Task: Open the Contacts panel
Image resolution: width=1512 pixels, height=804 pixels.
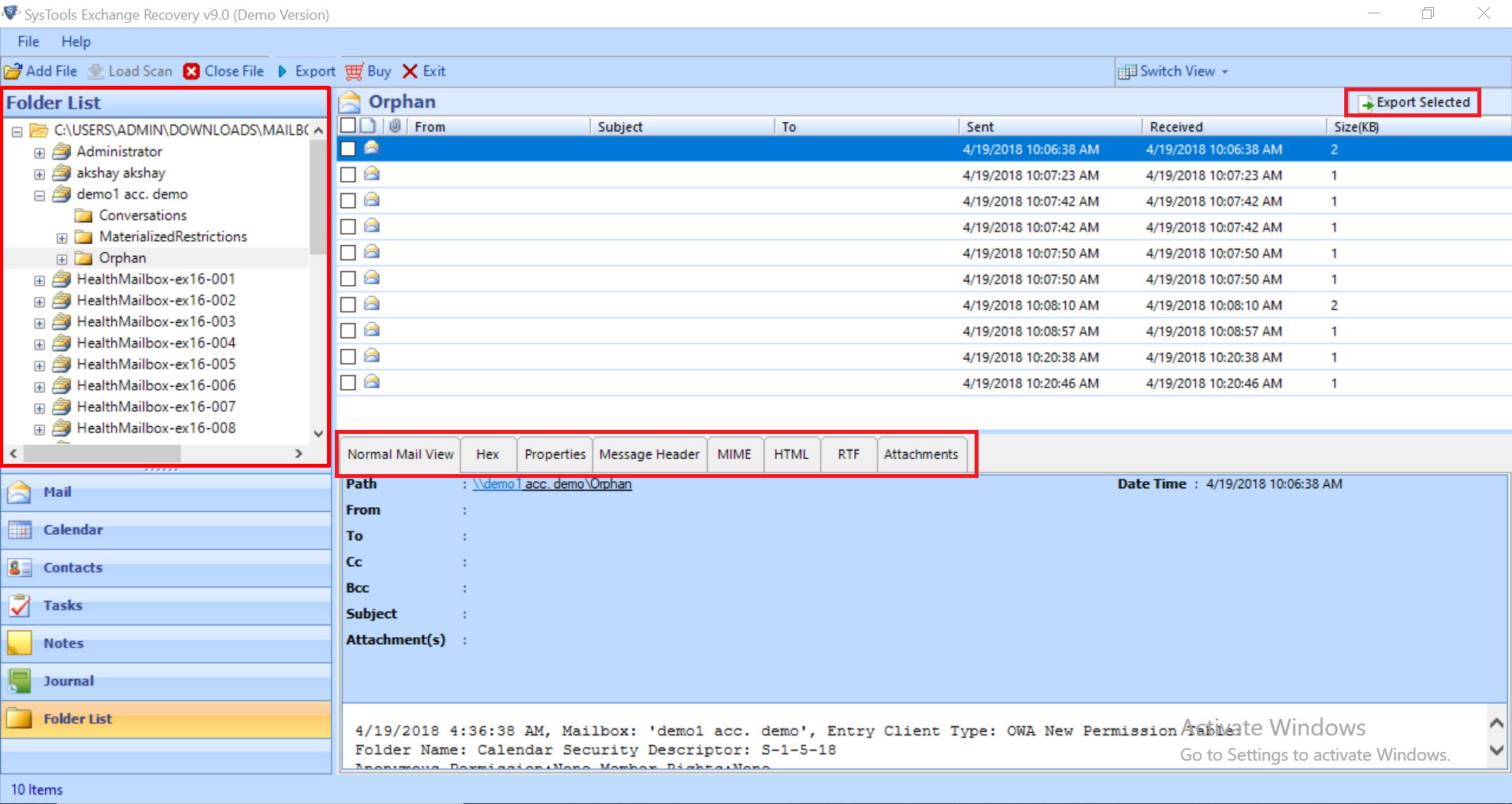Action: pyautogui.click(x=72, y=567)
